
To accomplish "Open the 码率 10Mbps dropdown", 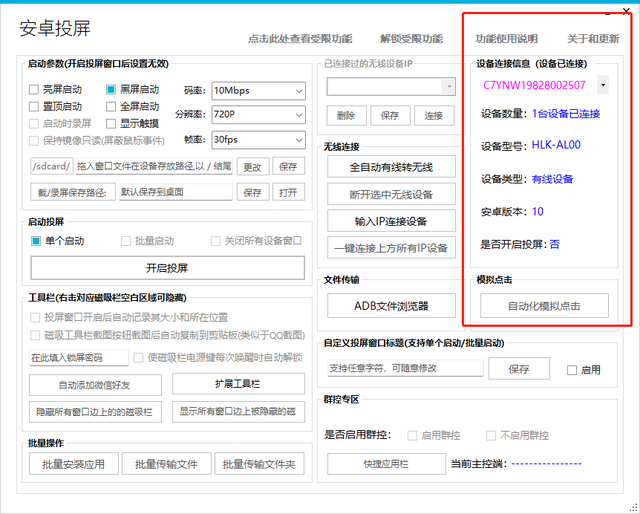I will tap(258, 91).
